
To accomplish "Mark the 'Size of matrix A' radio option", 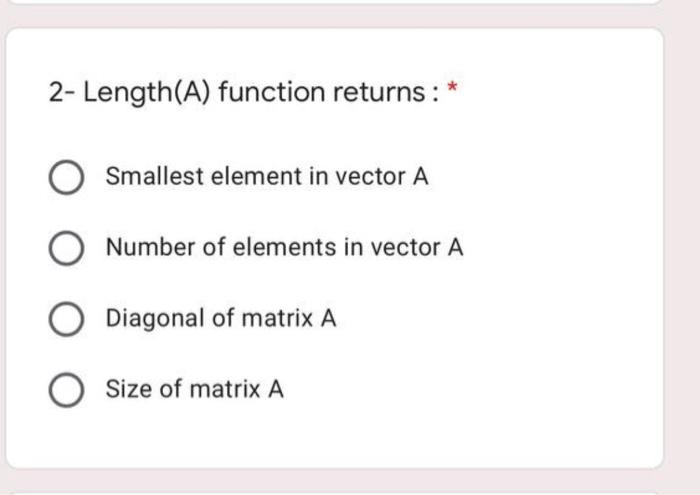I will coord(66,390).
